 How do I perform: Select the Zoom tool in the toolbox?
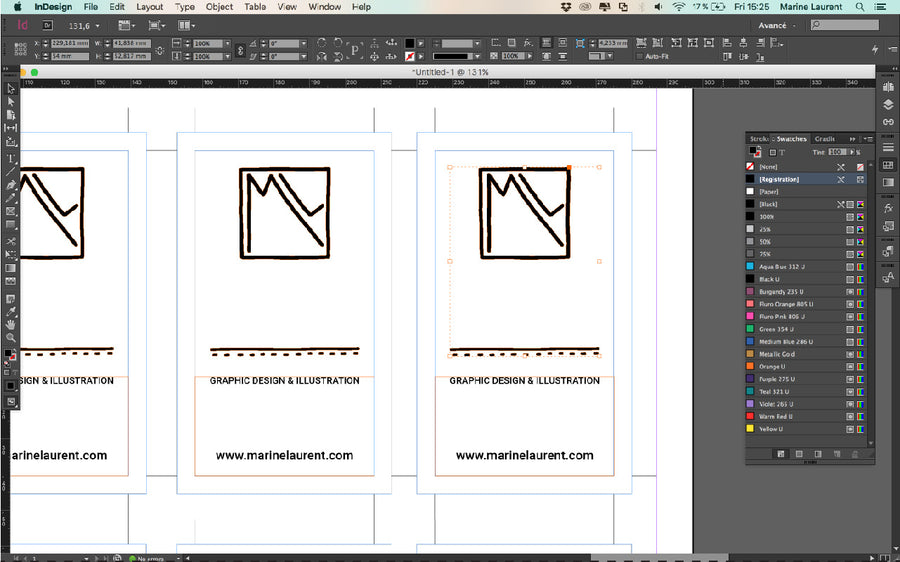coord(10,338)
